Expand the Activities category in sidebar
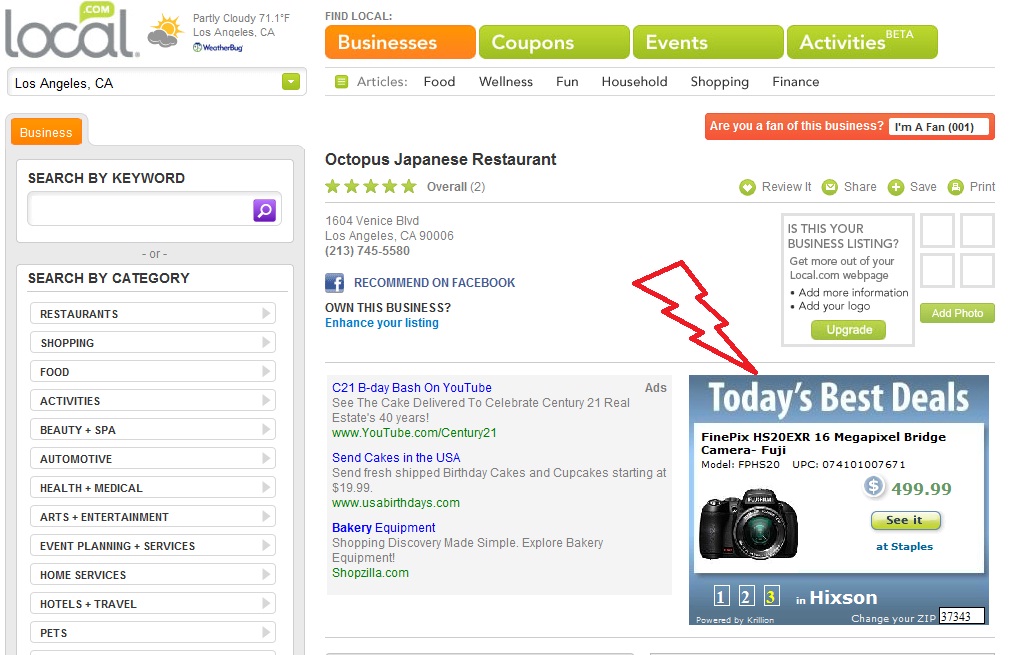The width and height of the screenshot is (1013, 655). click(x=152, y=400)
